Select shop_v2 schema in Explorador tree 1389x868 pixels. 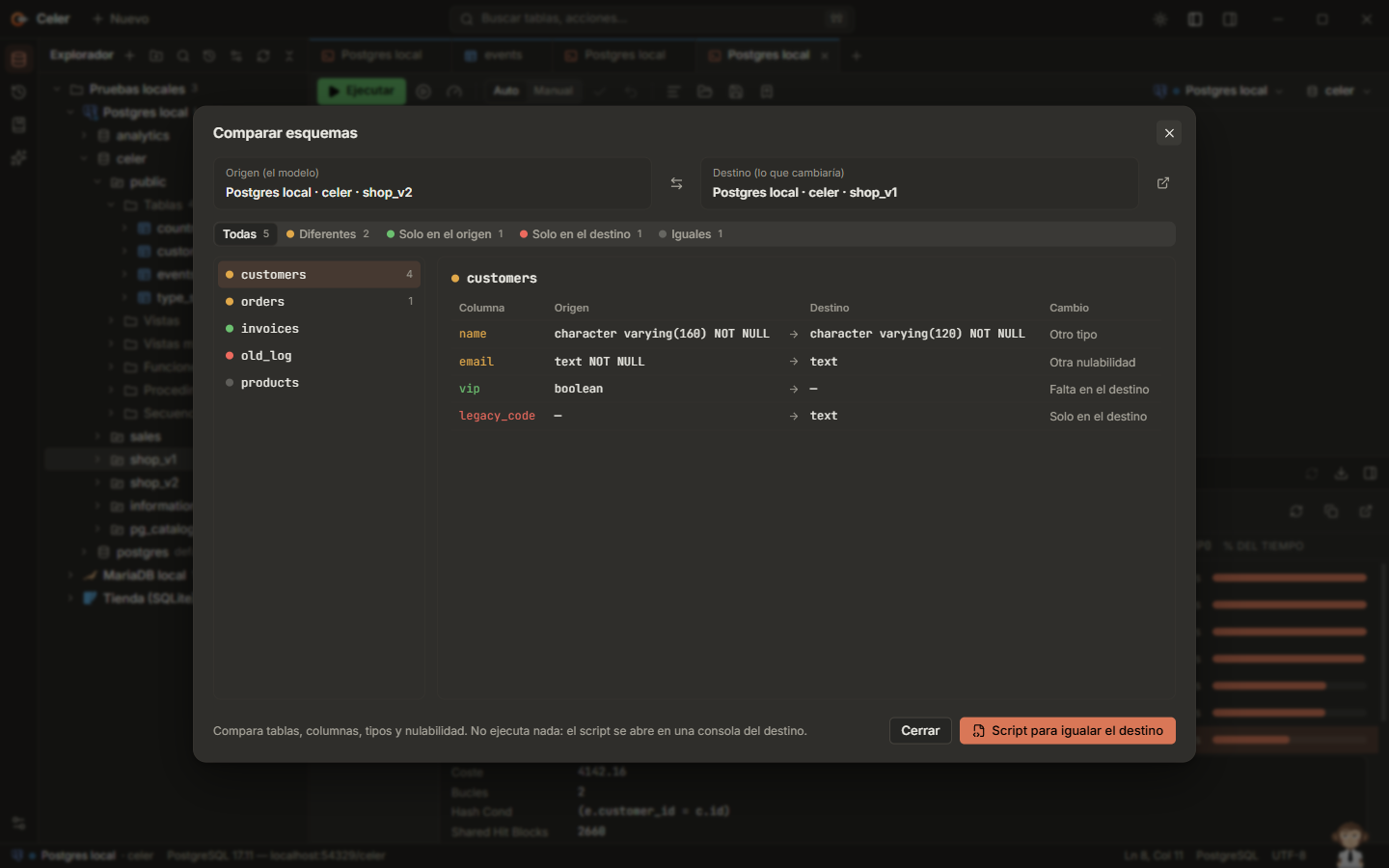pyautogui.click(x=154, y=483)
